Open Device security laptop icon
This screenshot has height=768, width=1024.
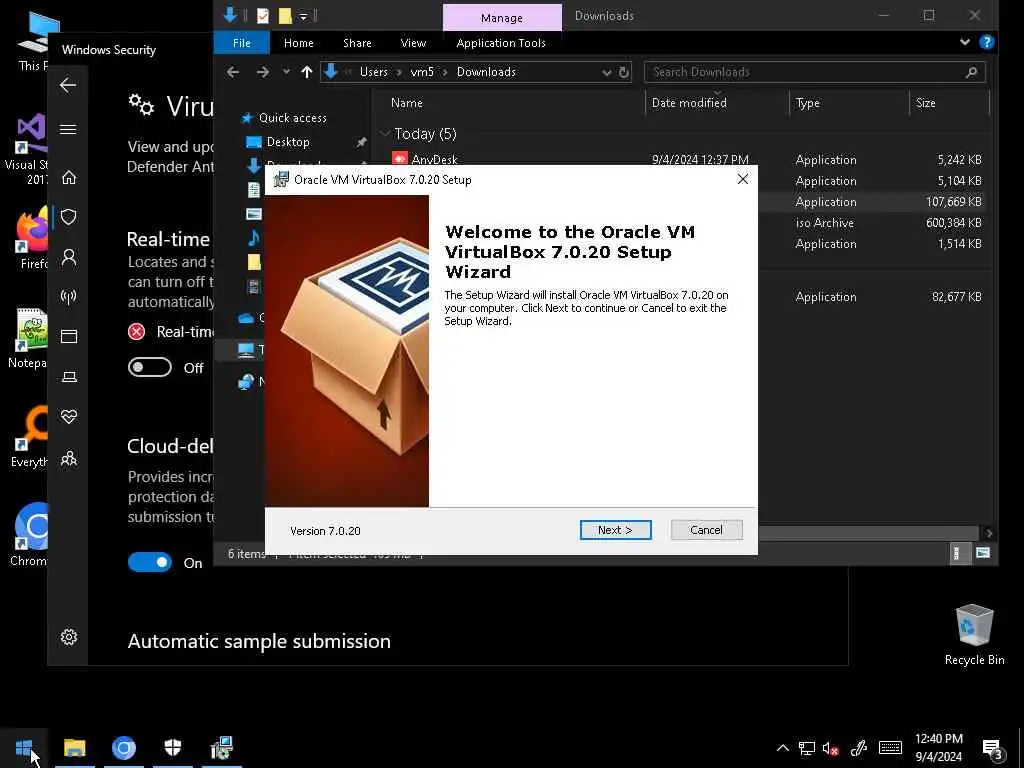(69, 377)
